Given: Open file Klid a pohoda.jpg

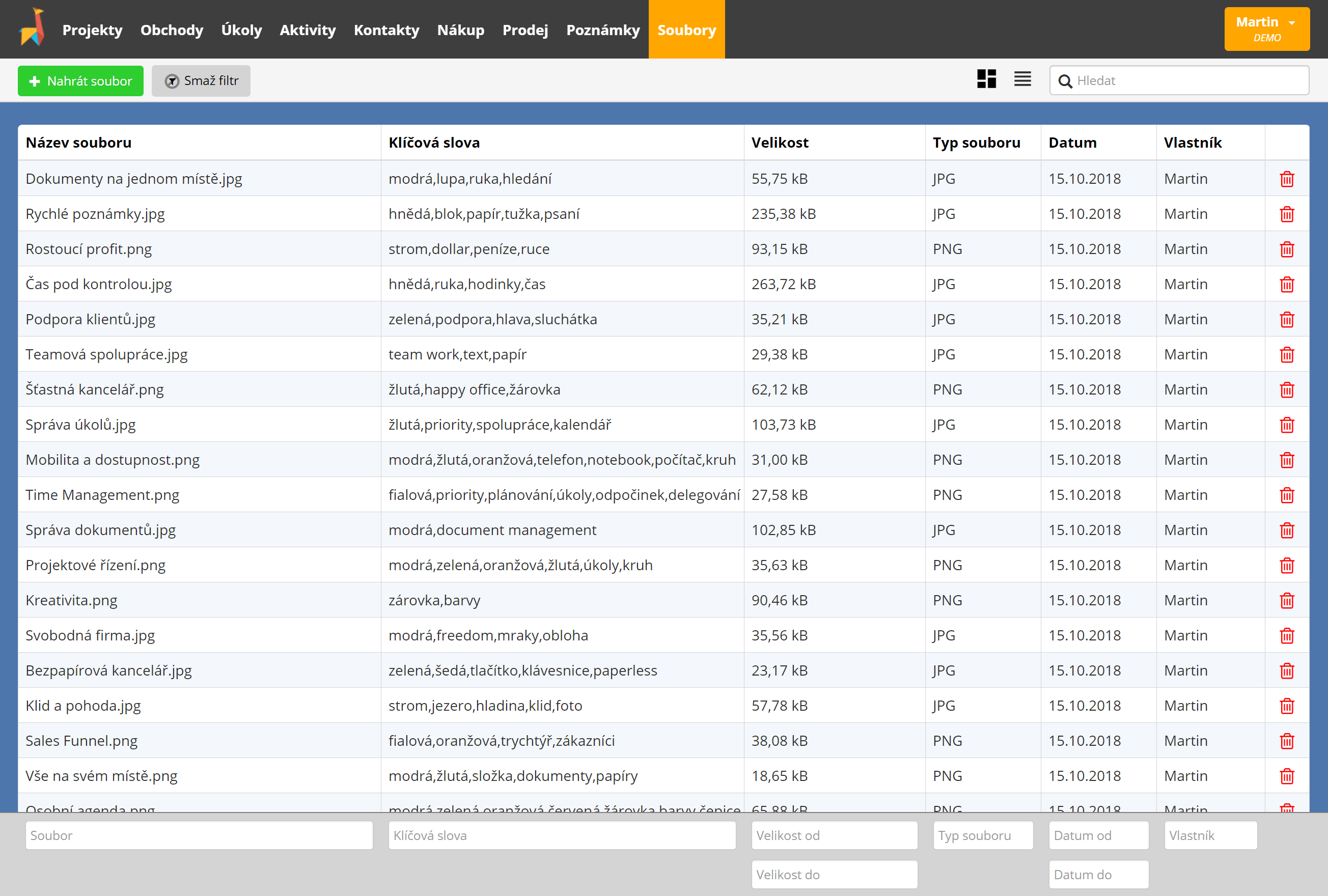Looking at the screenshot, I should (x=83, y=706).
